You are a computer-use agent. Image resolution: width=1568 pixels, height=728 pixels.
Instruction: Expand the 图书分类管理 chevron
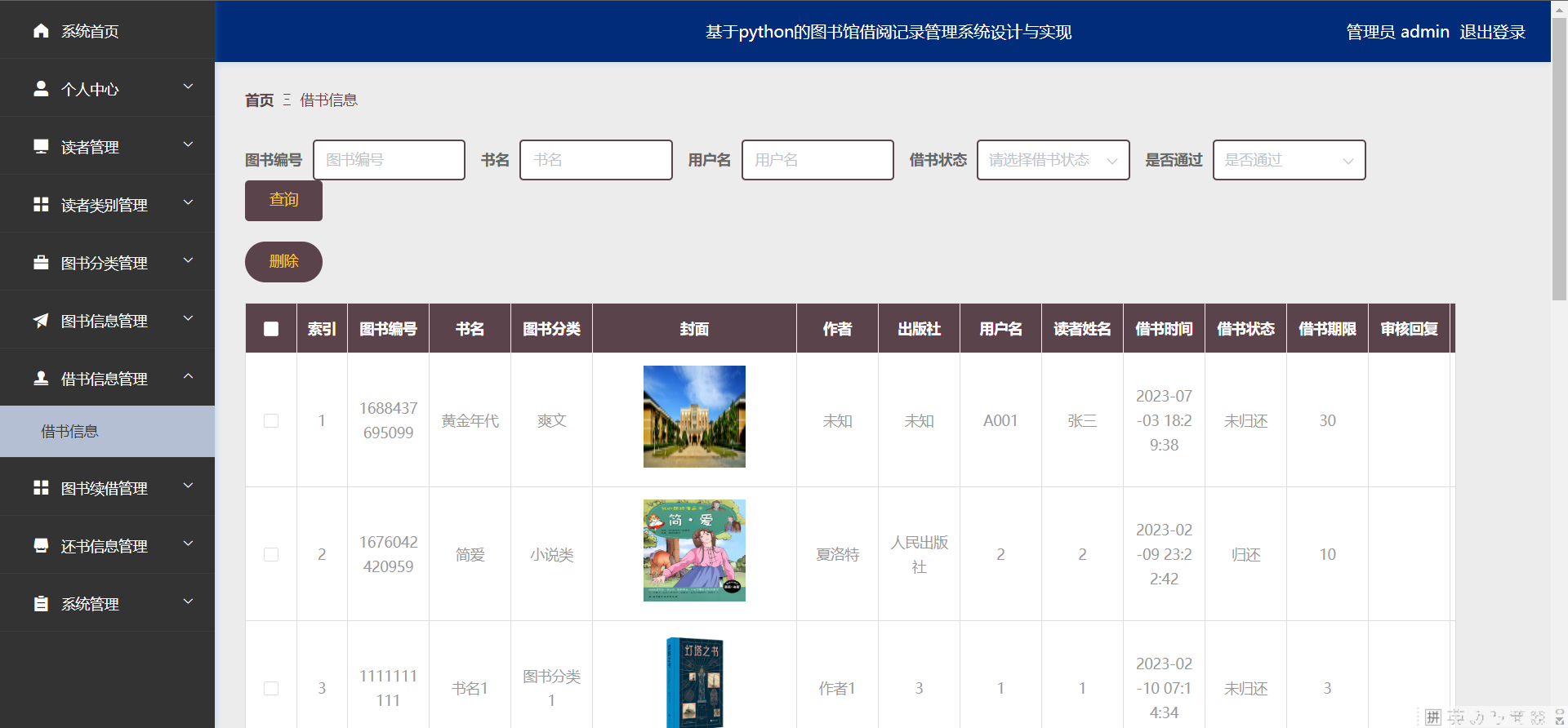(x=188, y=260)
